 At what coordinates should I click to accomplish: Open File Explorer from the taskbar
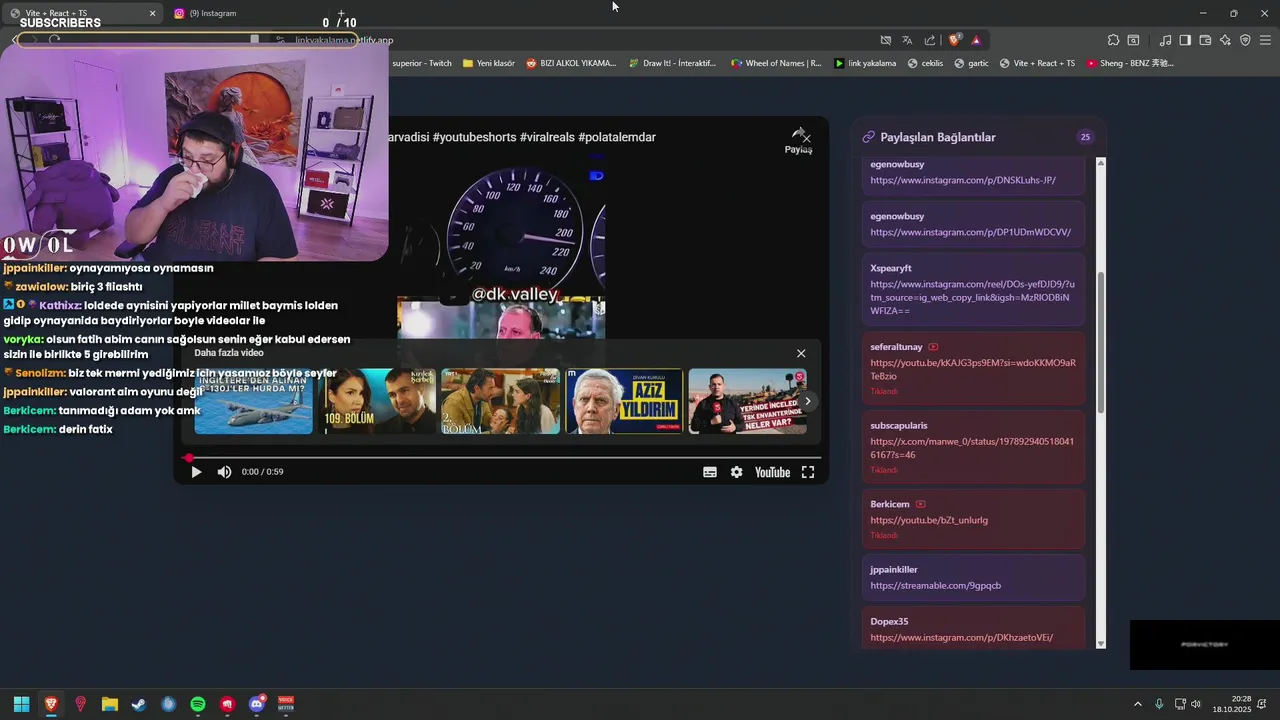110,704
